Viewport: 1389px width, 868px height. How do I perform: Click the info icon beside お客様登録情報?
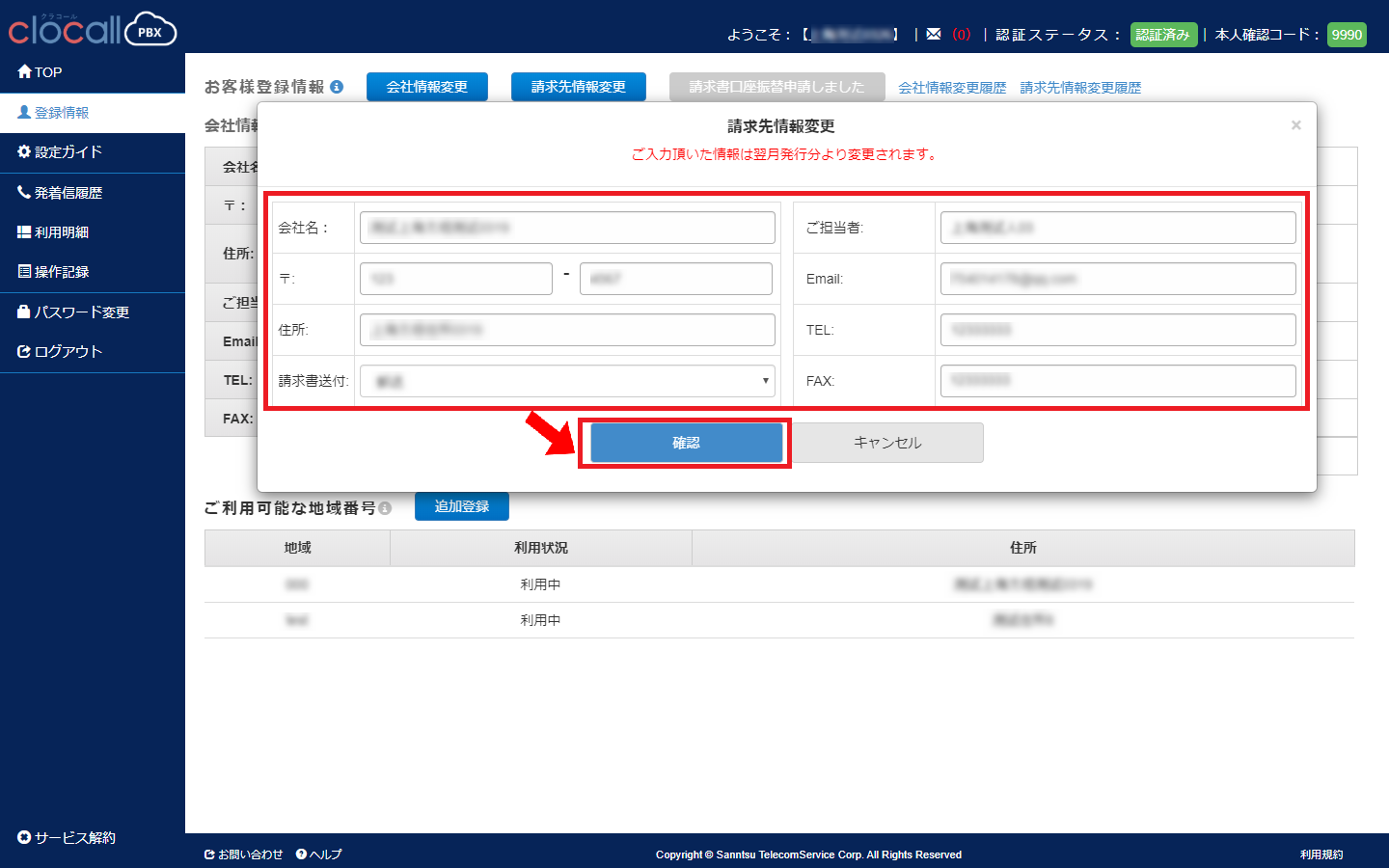point(337,87)
